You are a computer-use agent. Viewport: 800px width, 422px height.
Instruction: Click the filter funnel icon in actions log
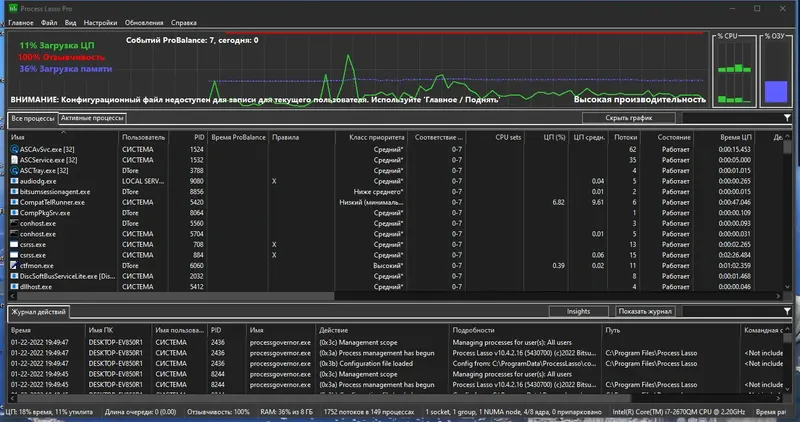788,312
